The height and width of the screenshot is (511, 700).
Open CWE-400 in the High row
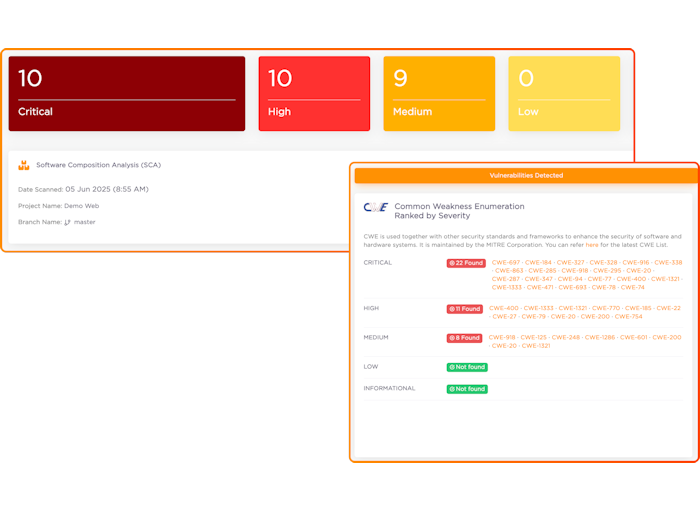click(x=504, y=308)
